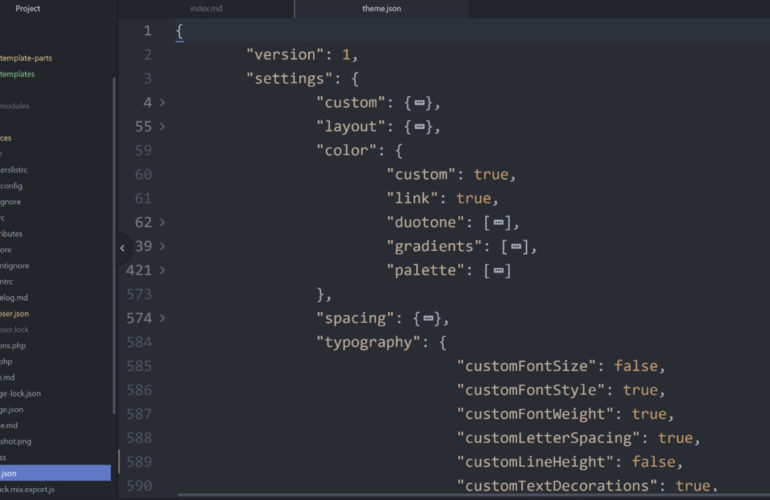Open the collapsed "duotone" array marker
Viewport: 770px width, 500px height.
click(x=498, y=223)
